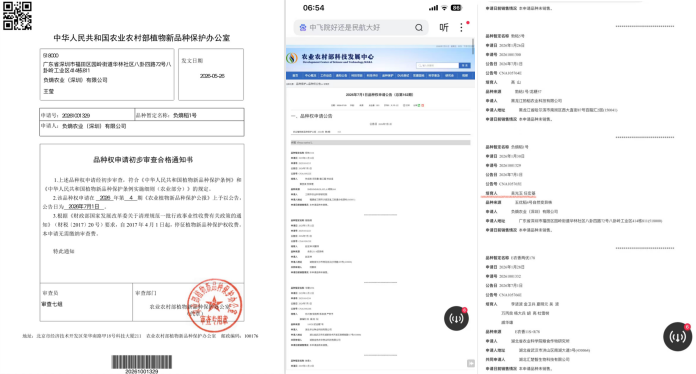Click the red share icon under announcement title

click(x=423, y=105)
